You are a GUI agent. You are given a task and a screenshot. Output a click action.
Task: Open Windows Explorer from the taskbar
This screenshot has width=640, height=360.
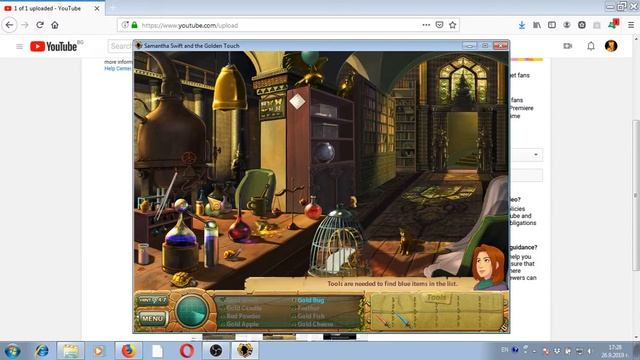pos(71,351)
